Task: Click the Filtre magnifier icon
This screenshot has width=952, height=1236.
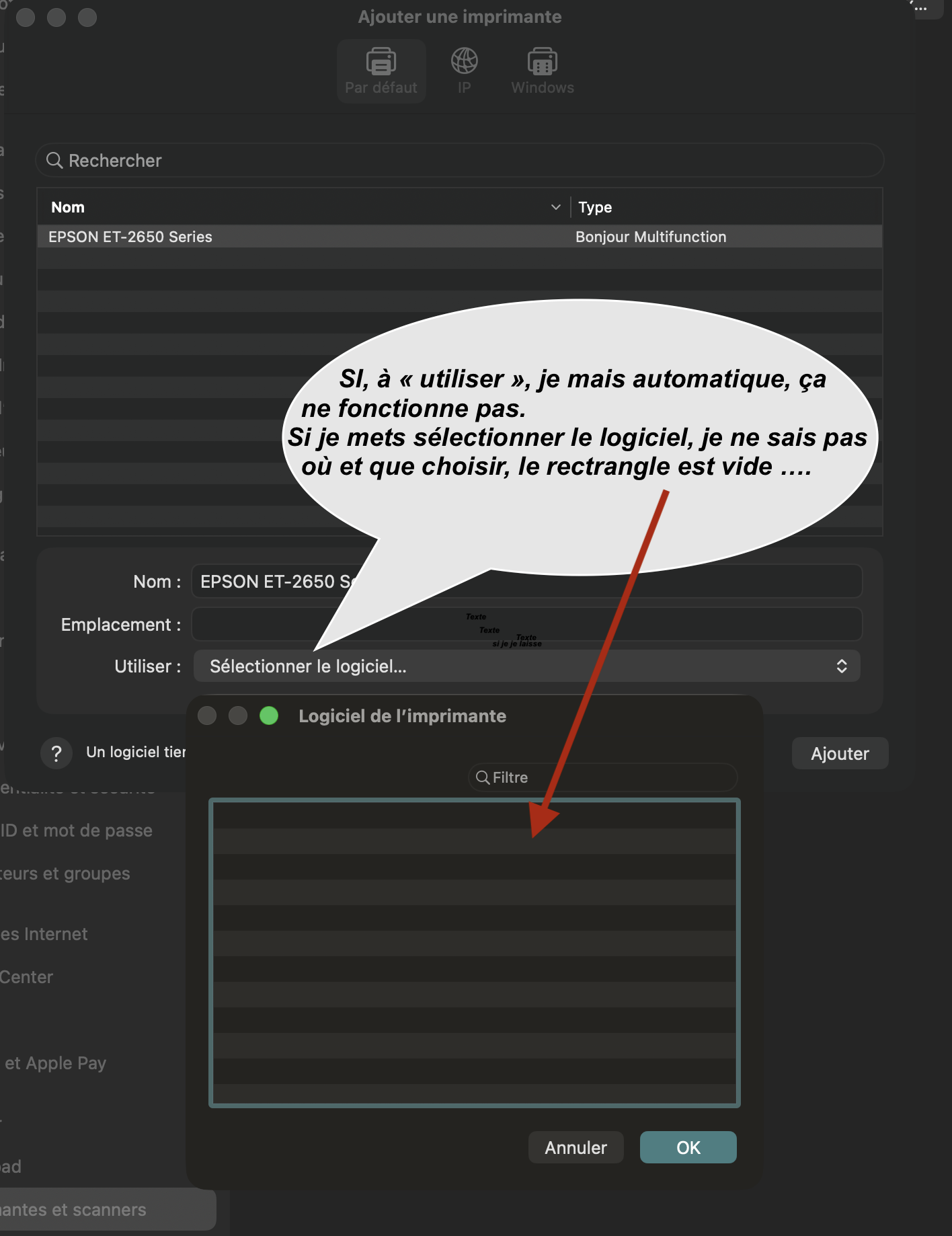Action: click(x=483, y=777)
